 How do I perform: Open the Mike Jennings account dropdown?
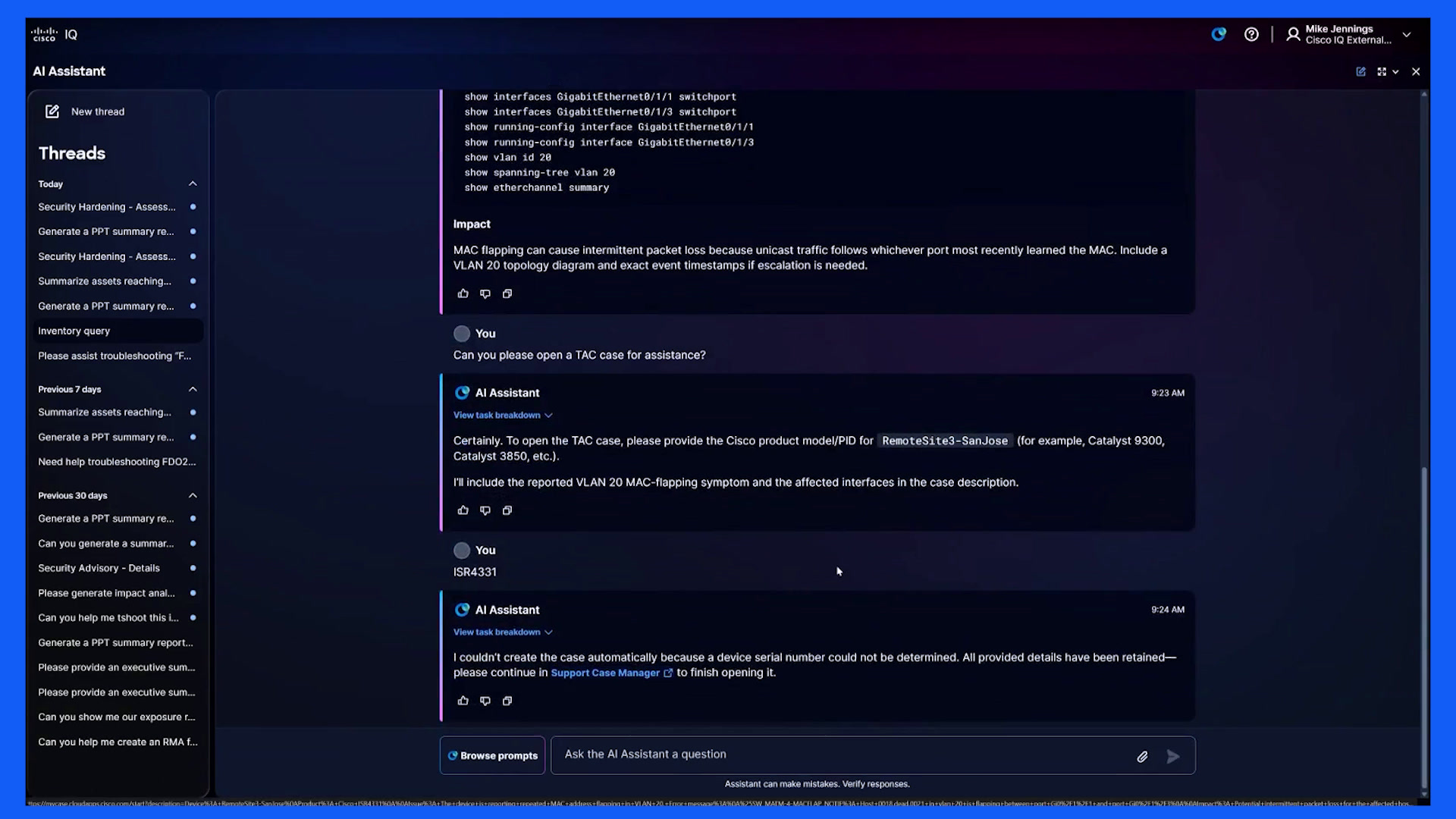[x=1407, y=35]
